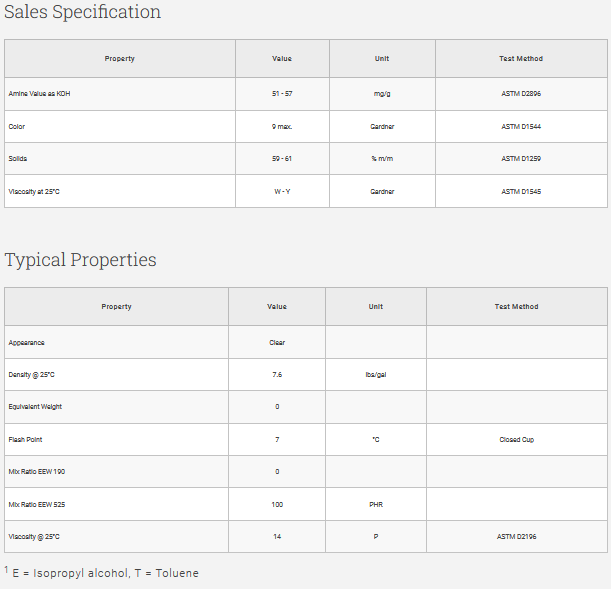Click the Appearance property cell
Screen dimensions: 611x589
tap(27, 342)
